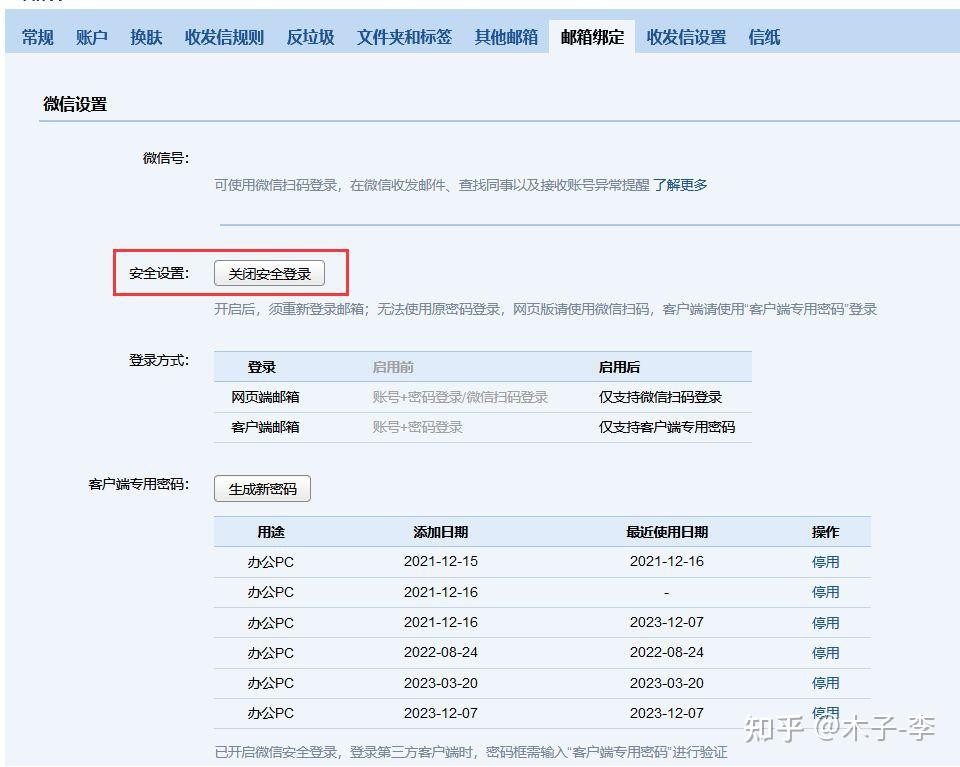The width and height of the screenshot is (960, 767).
Task: Open the 账户 tab
Action: pos(91,37)
